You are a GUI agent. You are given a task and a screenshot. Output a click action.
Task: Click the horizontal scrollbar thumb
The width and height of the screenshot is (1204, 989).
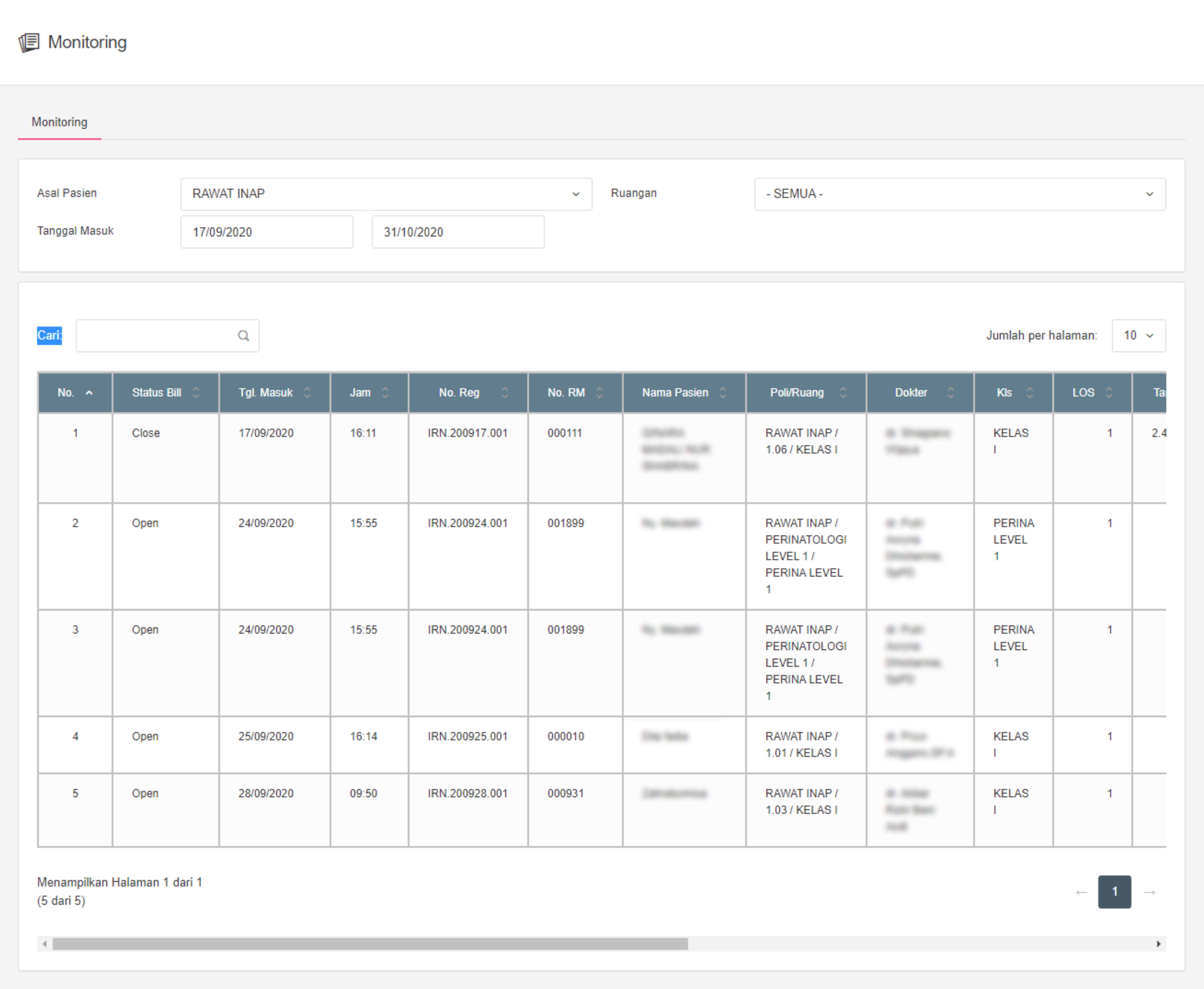[x=370, y=944]
